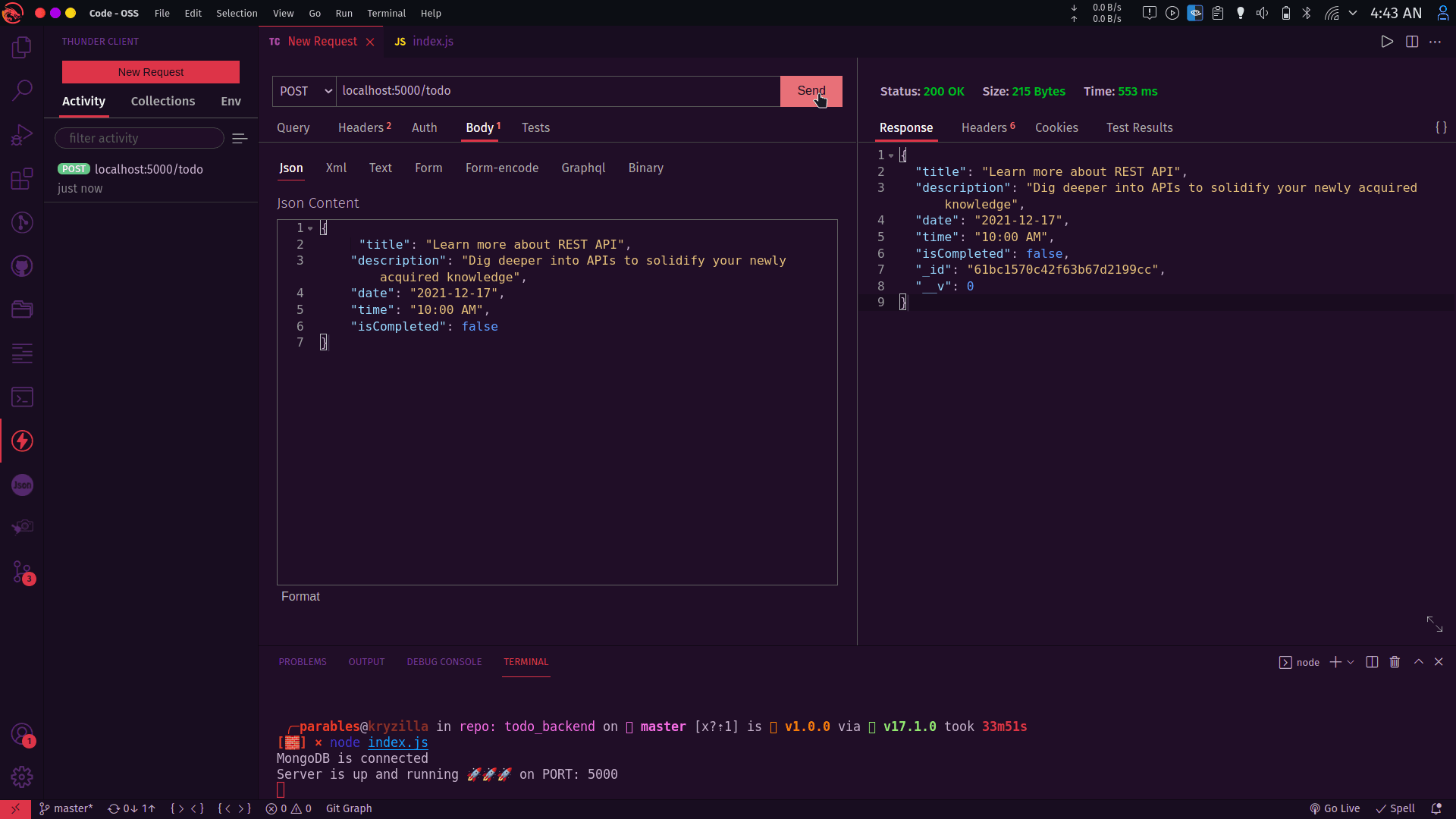
Task: Click the Run play icon in editor toolbar
Action: pos(1387,42)
